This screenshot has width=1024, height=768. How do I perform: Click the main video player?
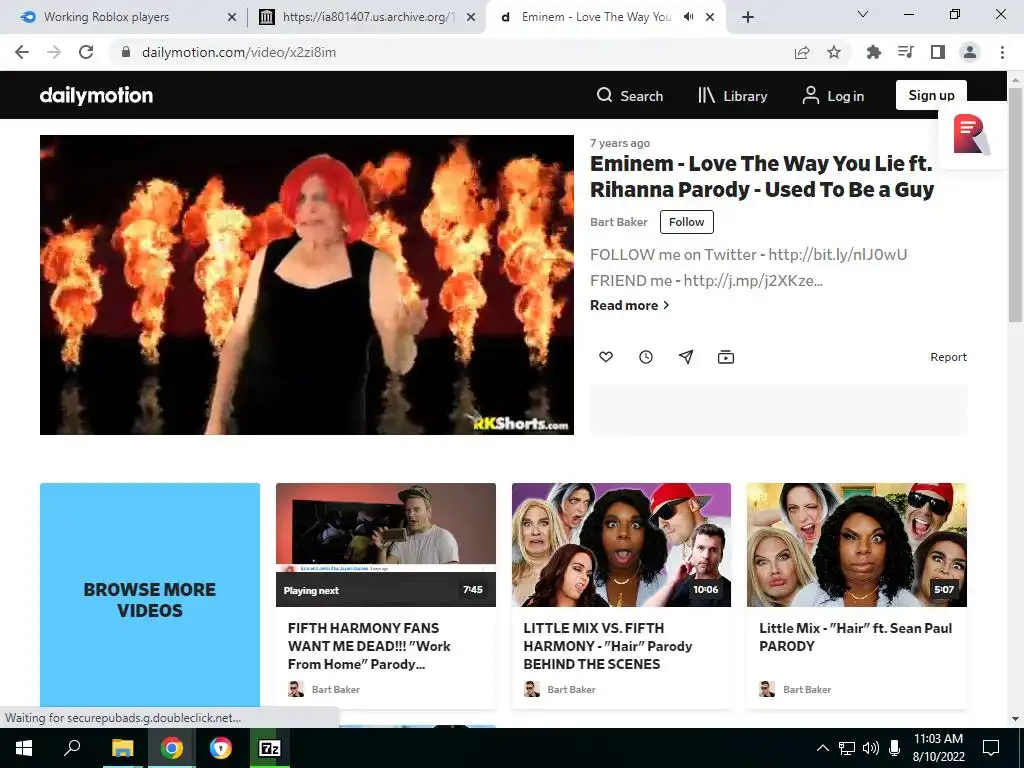[307, 285]
